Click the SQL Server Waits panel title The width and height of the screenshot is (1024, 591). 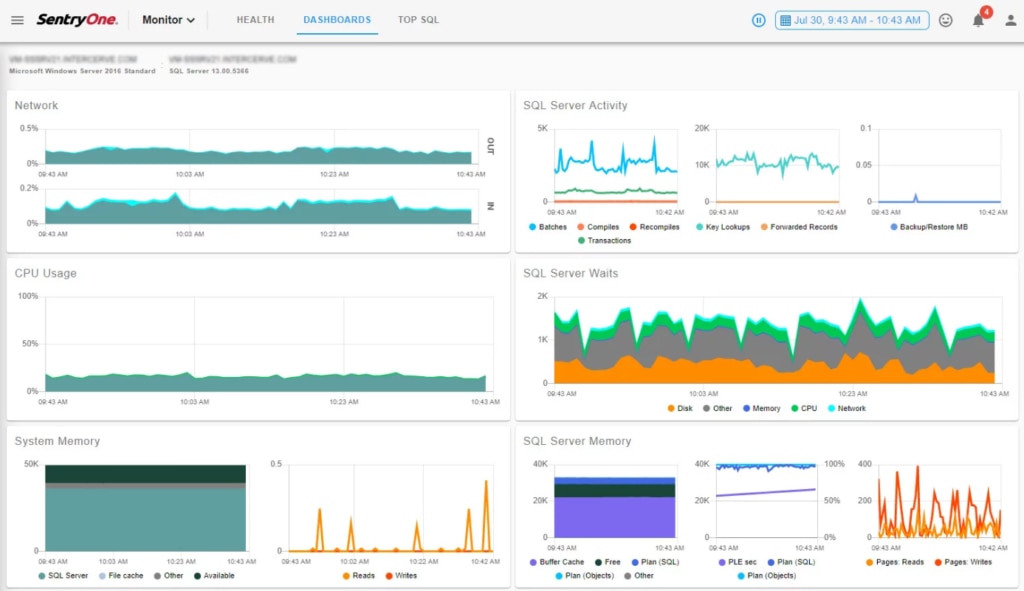click(570, 273)
